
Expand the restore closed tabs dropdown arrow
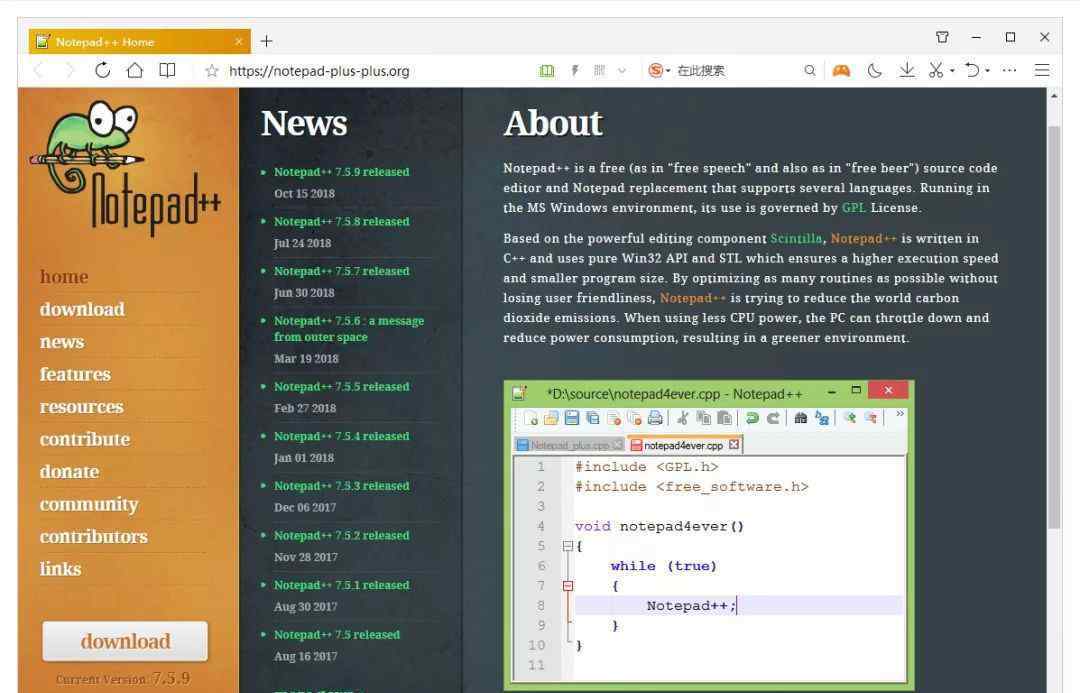(x=987, y=70)
